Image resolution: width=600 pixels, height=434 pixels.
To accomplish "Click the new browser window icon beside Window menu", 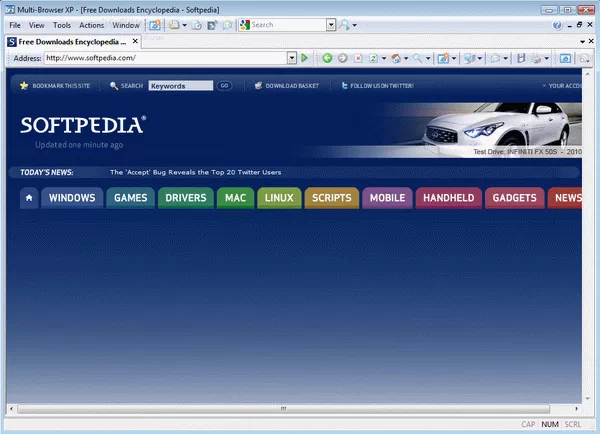I will point(155,25).
